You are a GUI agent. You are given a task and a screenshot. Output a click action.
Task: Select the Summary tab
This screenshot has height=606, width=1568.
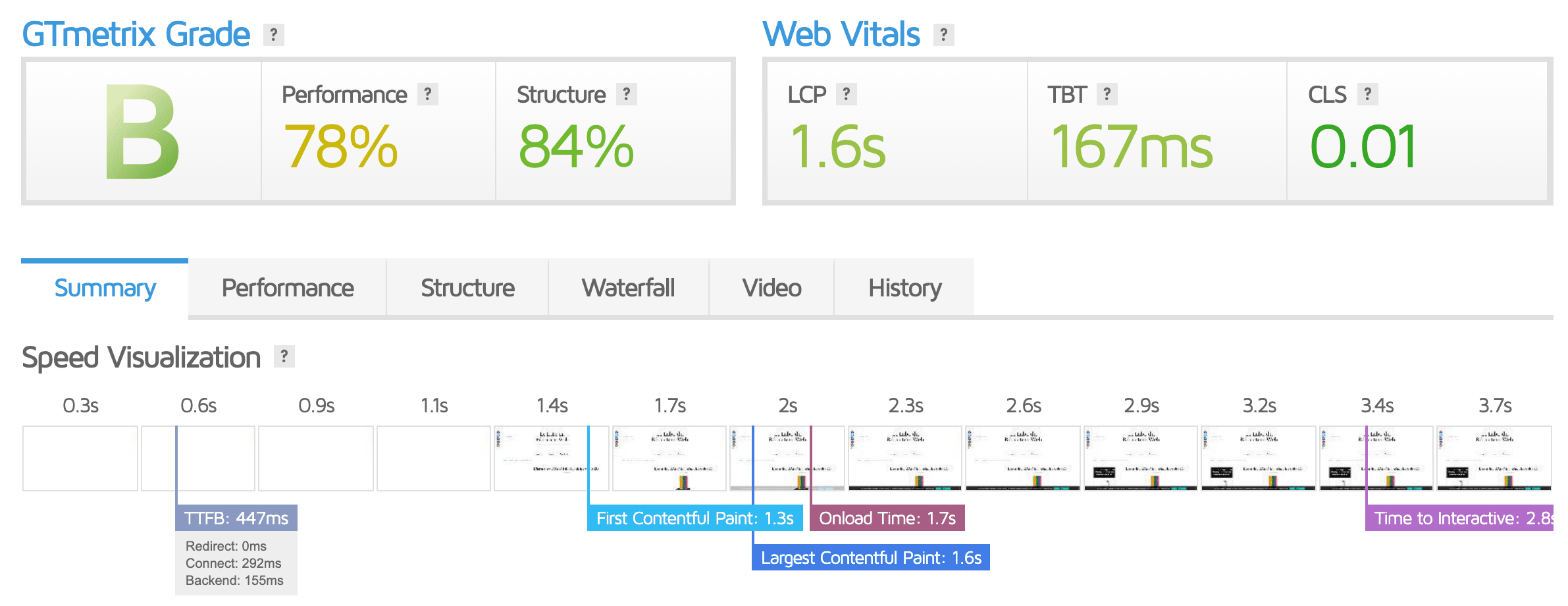pos(105,288)
